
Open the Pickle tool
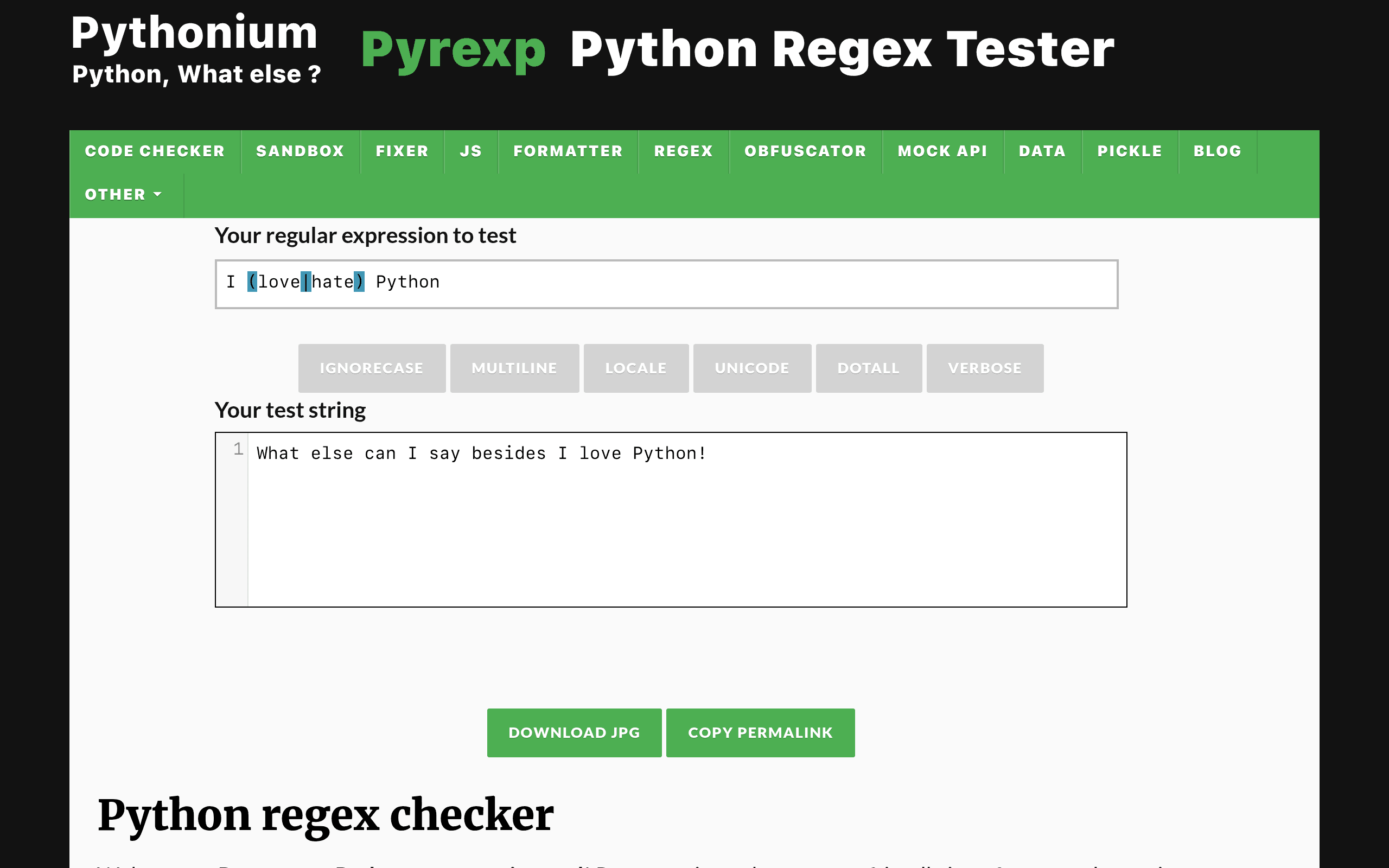point(1130,151)
